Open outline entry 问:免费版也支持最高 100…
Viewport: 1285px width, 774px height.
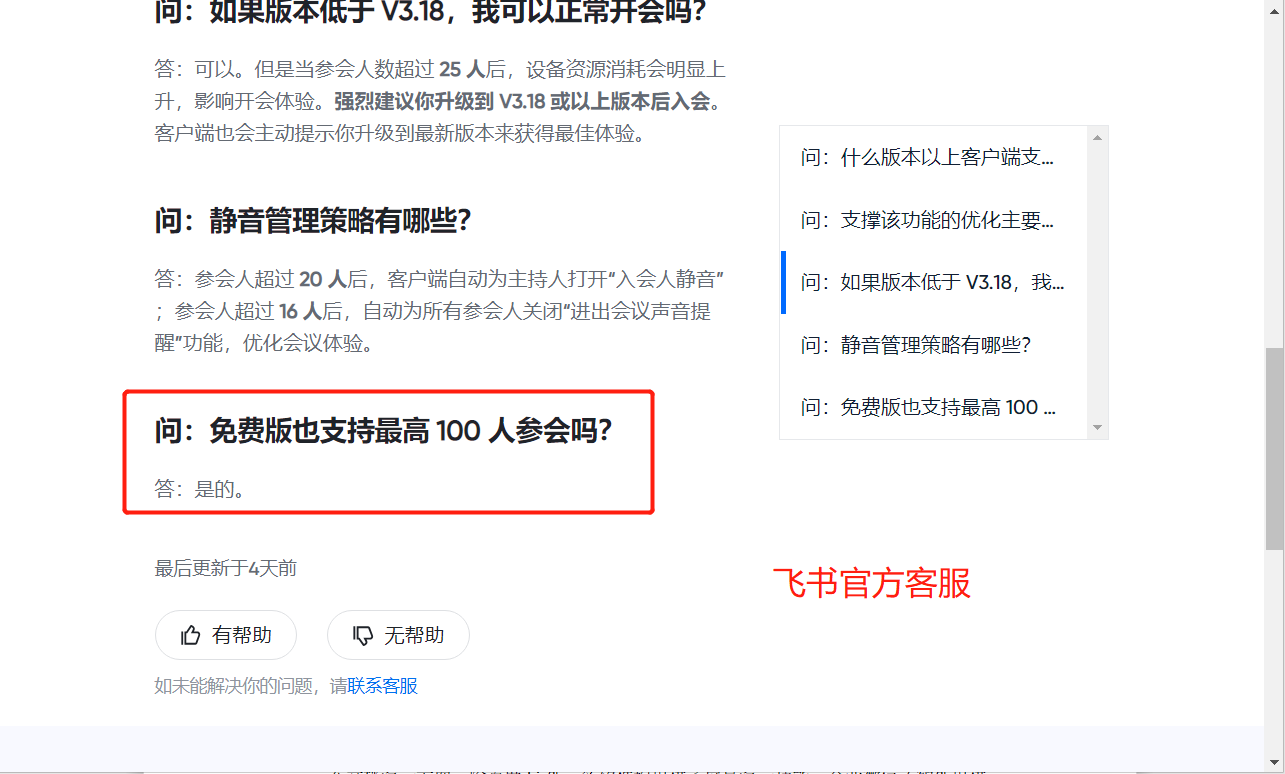[x=928, y=407]
